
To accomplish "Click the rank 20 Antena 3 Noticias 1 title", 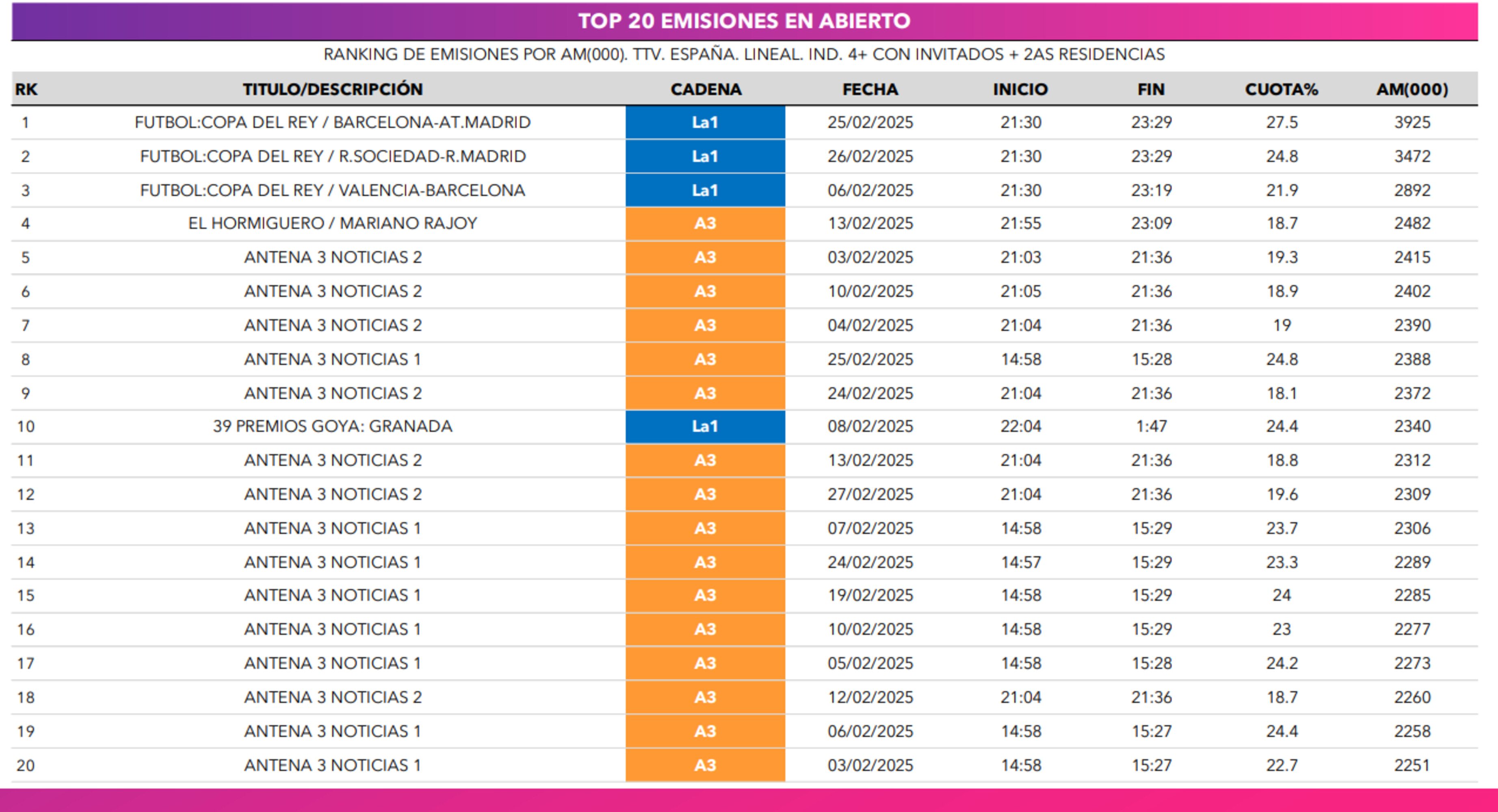I will pos(333,765).
